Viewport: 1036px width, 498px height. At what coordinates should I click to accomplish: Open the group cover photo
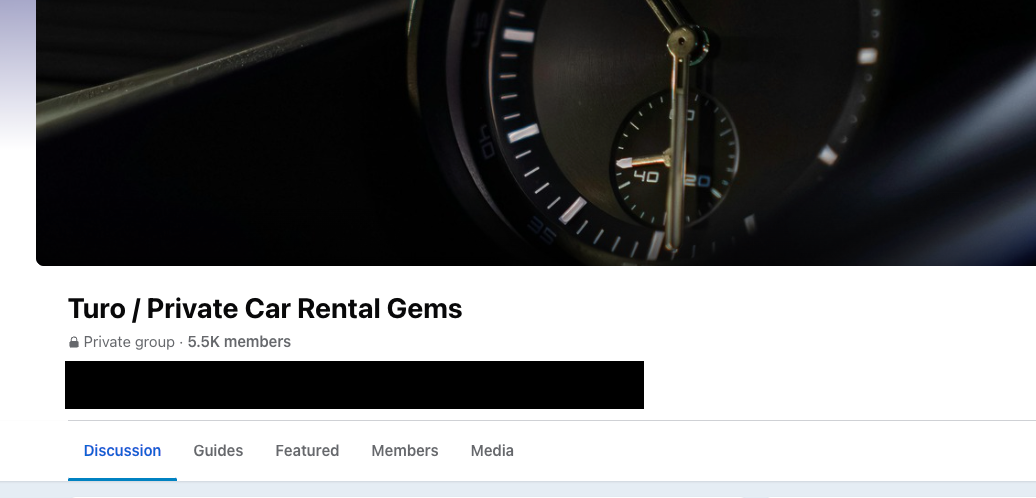pos(536,132)
